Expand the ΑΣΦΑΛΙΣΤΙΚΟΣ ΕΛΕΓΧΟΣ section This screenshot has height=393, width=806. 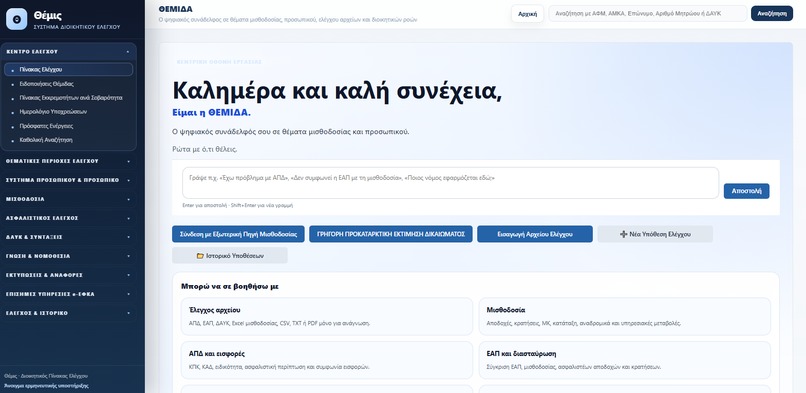pyautogui.click(x=69, y=218)
